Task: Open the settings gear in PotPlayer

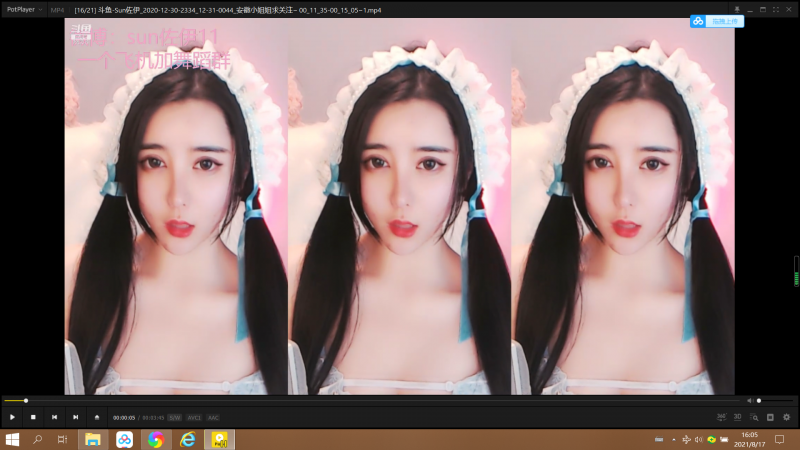Action: coord(786,417)
